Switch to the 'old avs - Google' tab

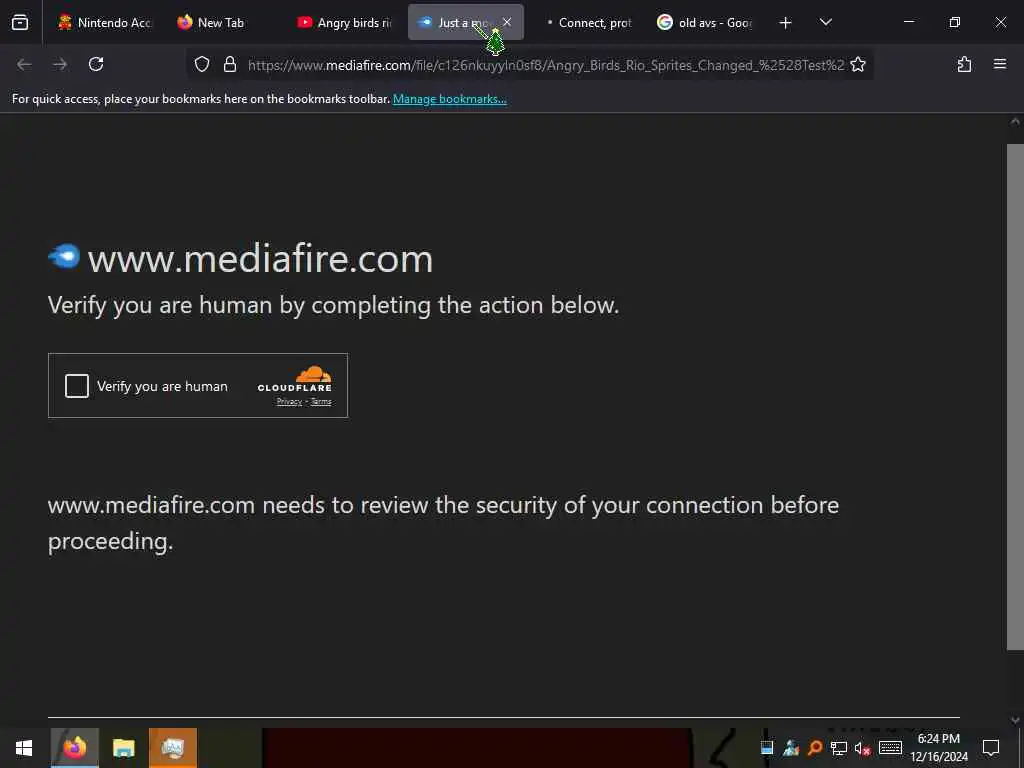[705, 22]
